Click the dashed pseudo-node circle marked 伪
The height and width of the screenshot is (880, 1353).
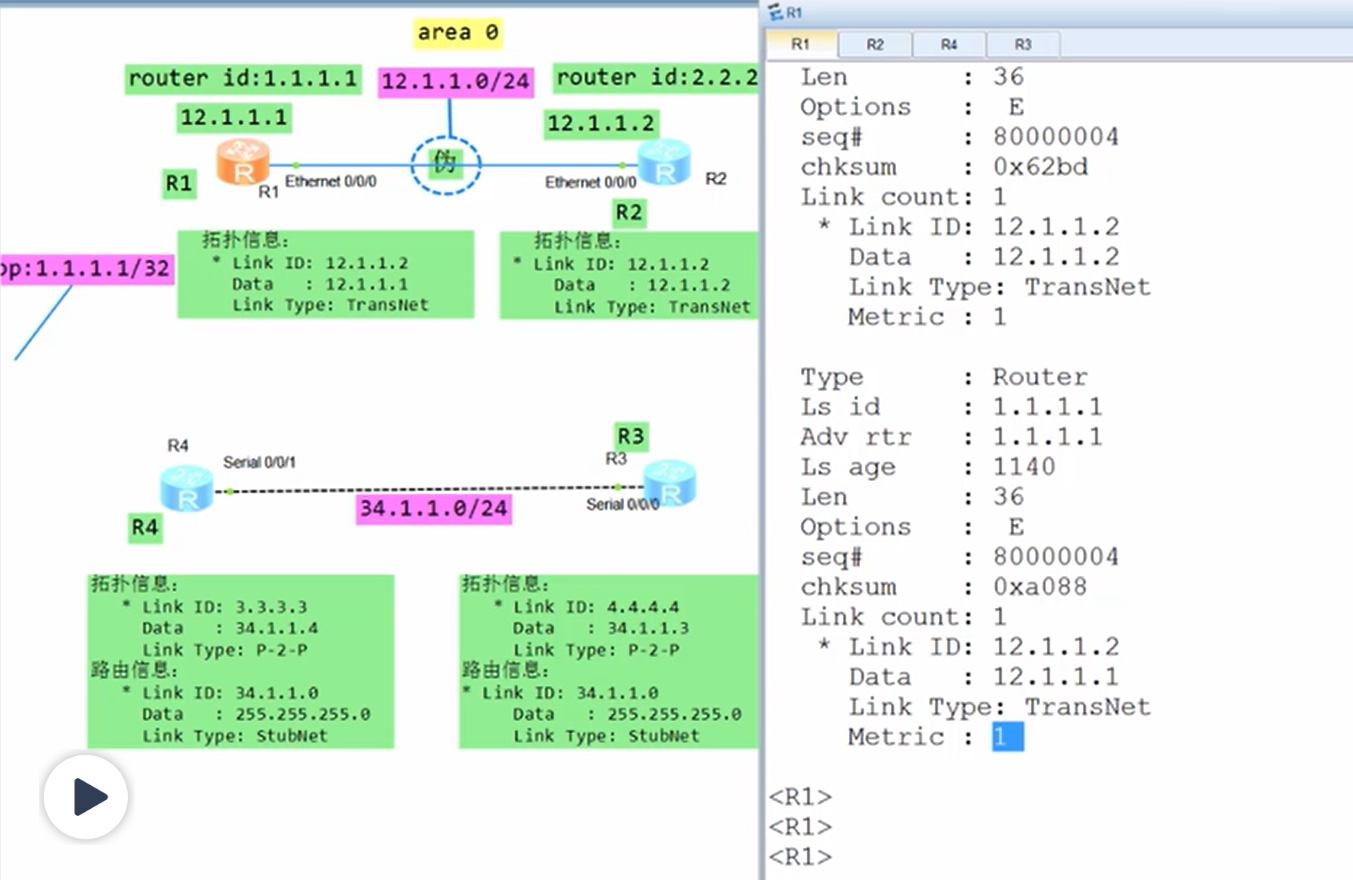446,164
